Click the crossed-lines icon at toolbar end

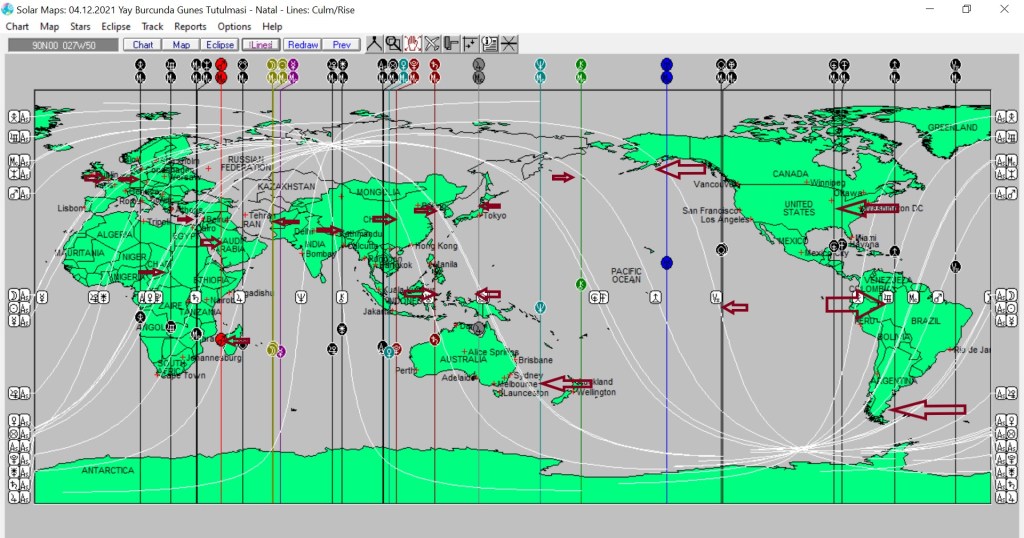tap(509, 44)
